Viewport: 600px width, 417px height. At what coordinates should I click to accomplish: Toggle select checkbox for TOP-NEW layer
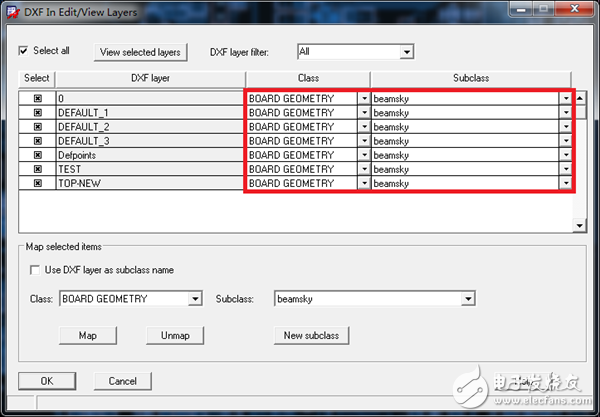[x=38, y=183]
